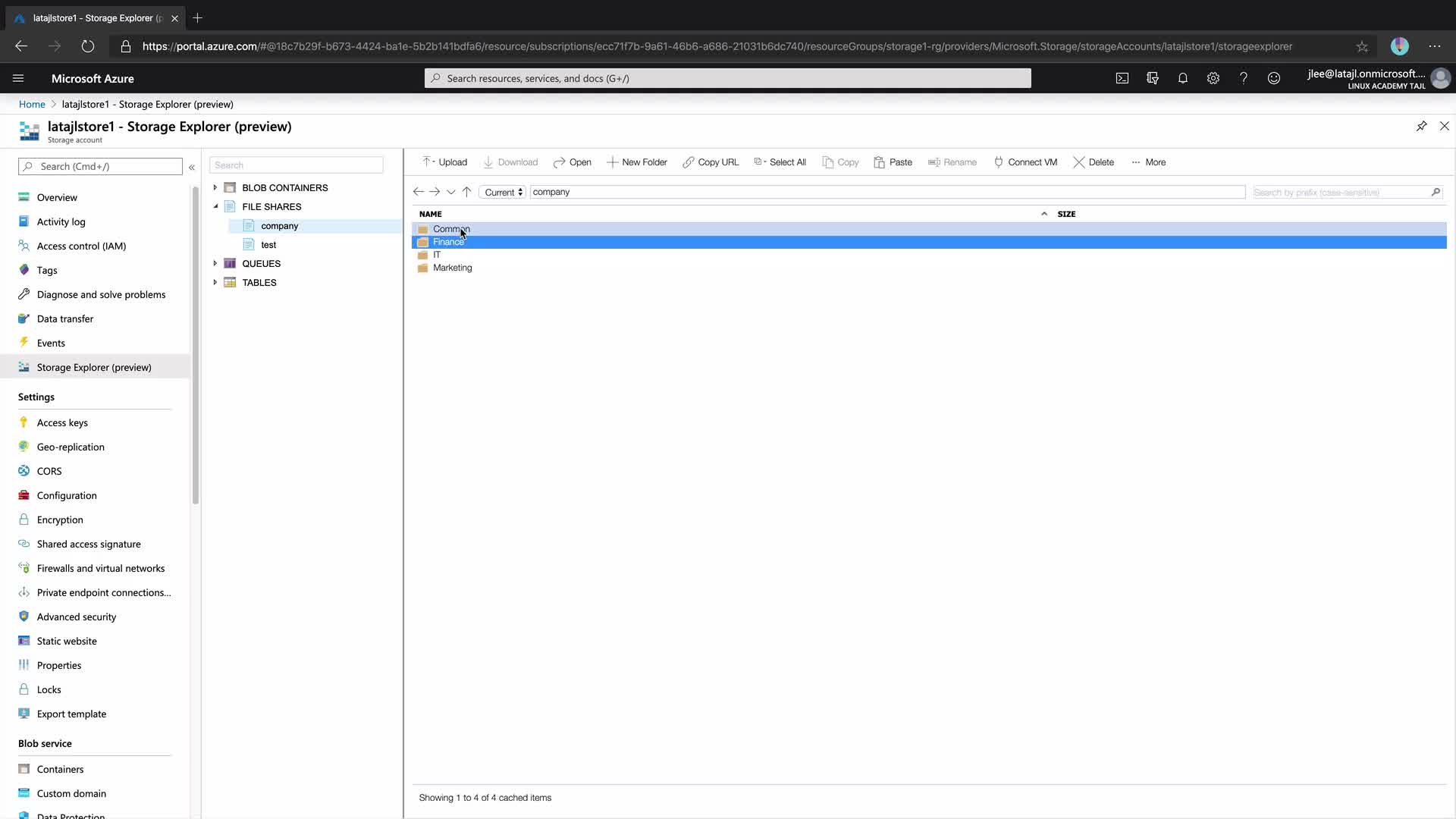Expand the BLOB CONTAINERS tree node
This screenshot has height=819, width=1456.
pyautogui.click(x=215, y=187)
